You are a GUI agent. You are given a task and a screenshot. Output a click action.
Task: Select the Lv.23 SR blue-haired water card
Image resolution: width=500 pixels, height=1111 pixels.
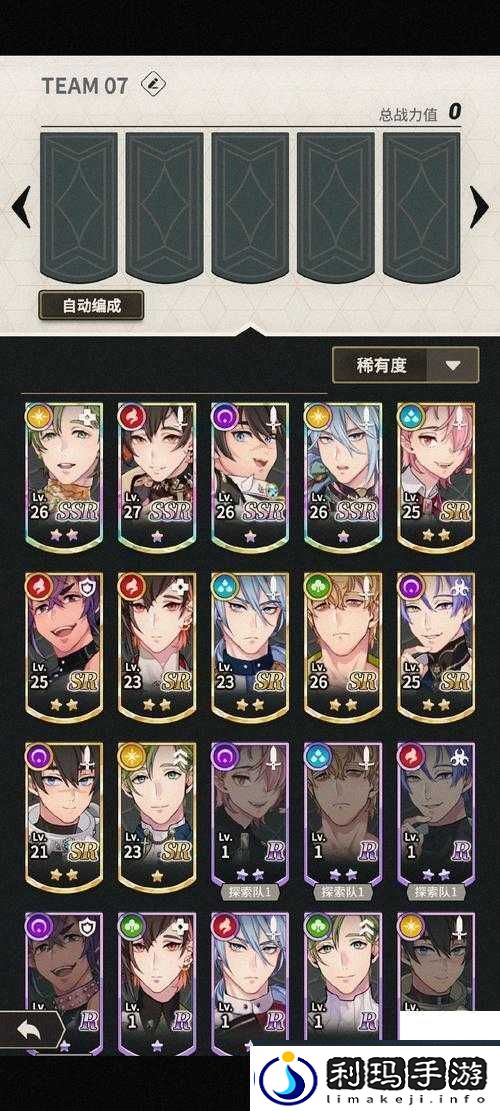click(250, 648)
